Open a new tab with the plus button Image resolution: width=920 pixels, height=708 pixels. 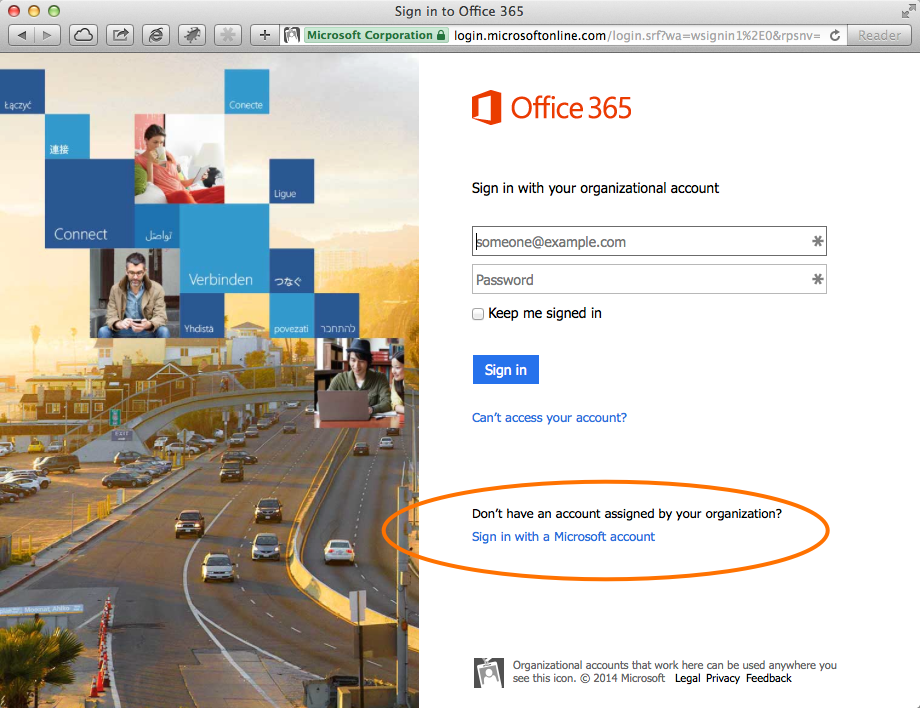coord(264,34)
